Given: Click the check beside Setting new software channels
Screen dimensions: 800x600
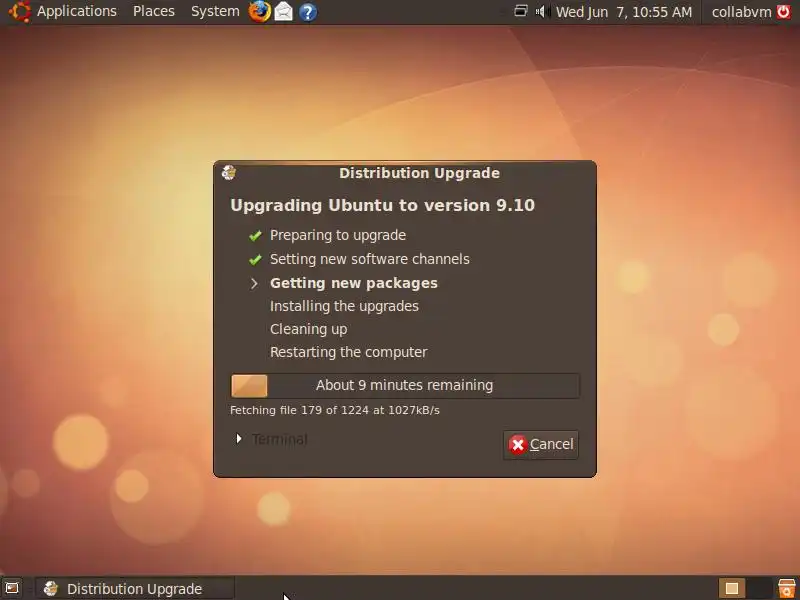Looking at the screenshot, I should tap(255, 259).
